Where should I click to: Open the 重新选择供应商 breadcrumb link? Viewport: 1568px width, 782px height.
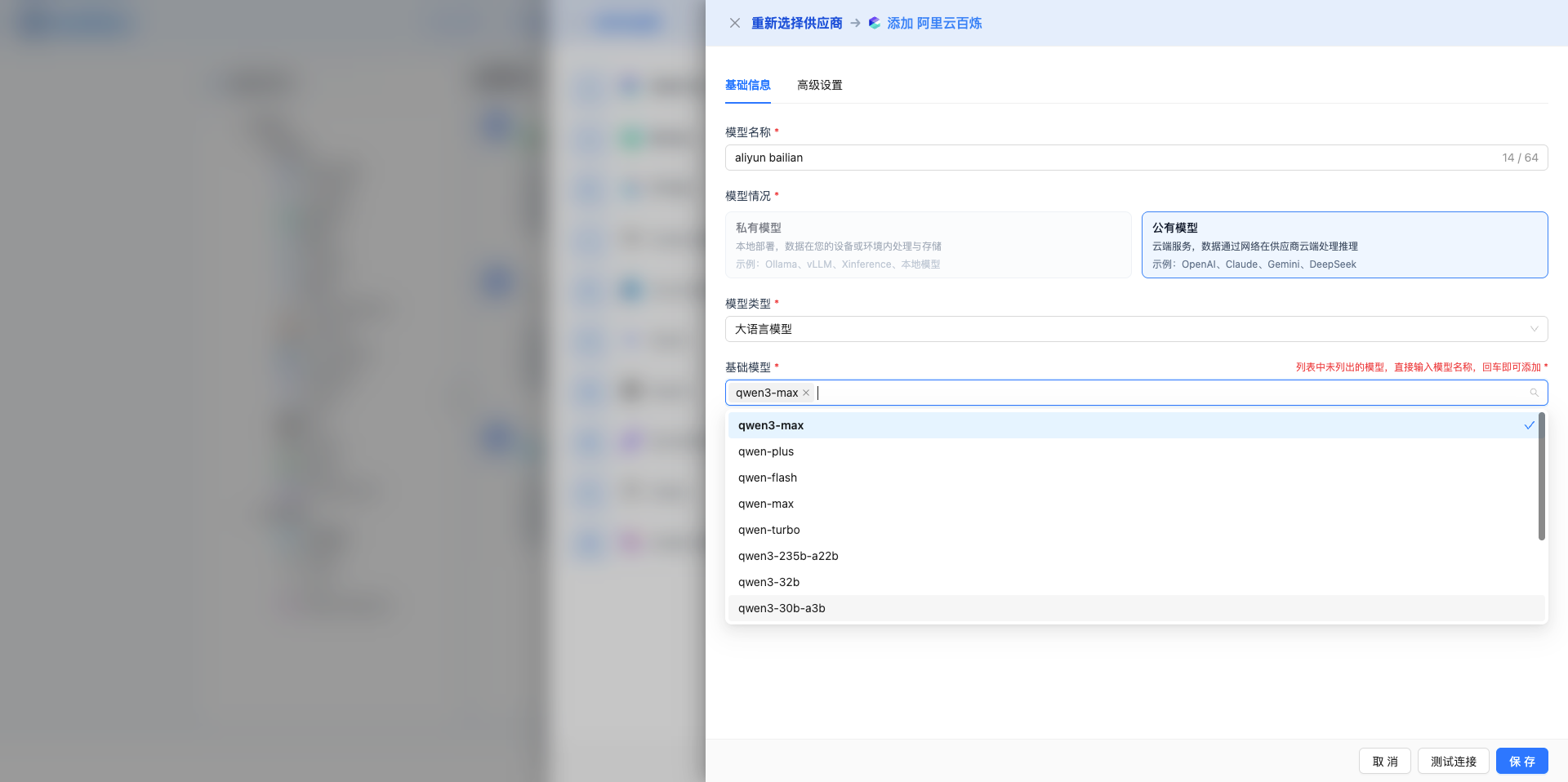click(x=795, y=23)
